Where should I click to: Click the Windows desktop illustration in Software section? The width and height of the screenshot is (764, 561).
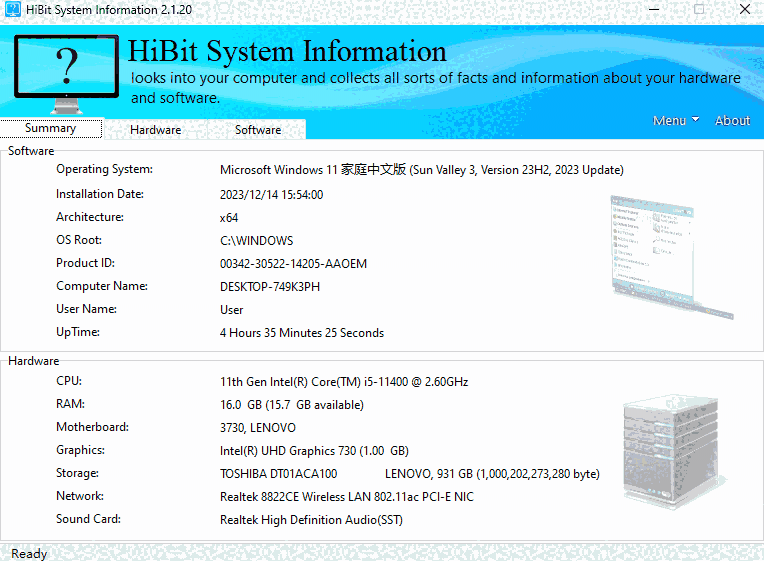click(x=672, y=257)
